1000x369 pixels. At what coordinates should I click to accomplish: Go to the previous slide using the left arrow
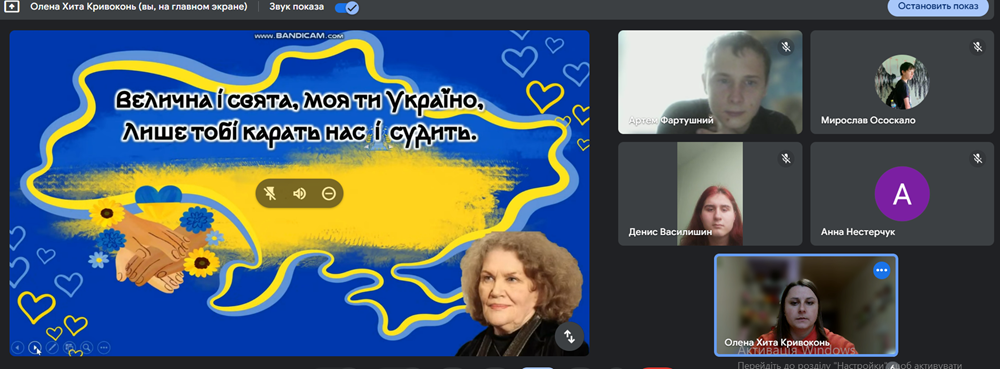click(x=18, y=347)
